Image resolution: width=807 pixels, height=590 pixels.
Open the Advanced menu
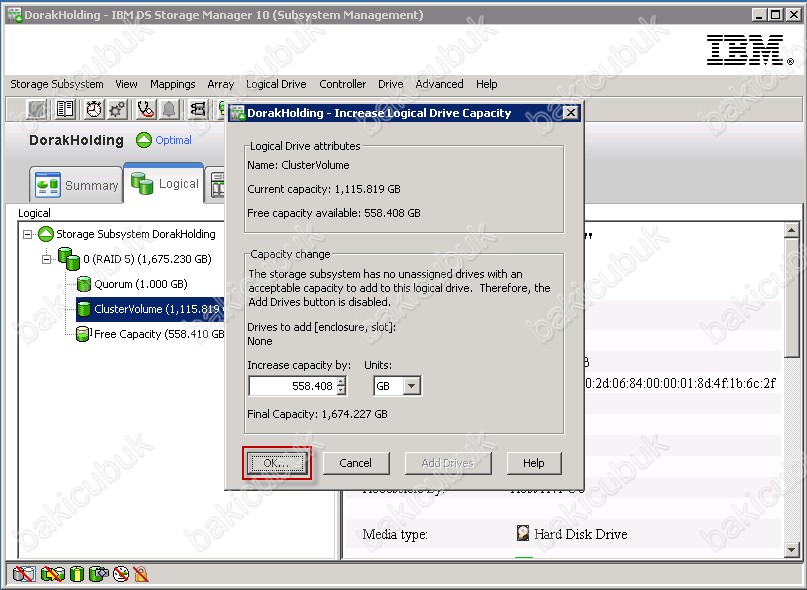point(439,84)
